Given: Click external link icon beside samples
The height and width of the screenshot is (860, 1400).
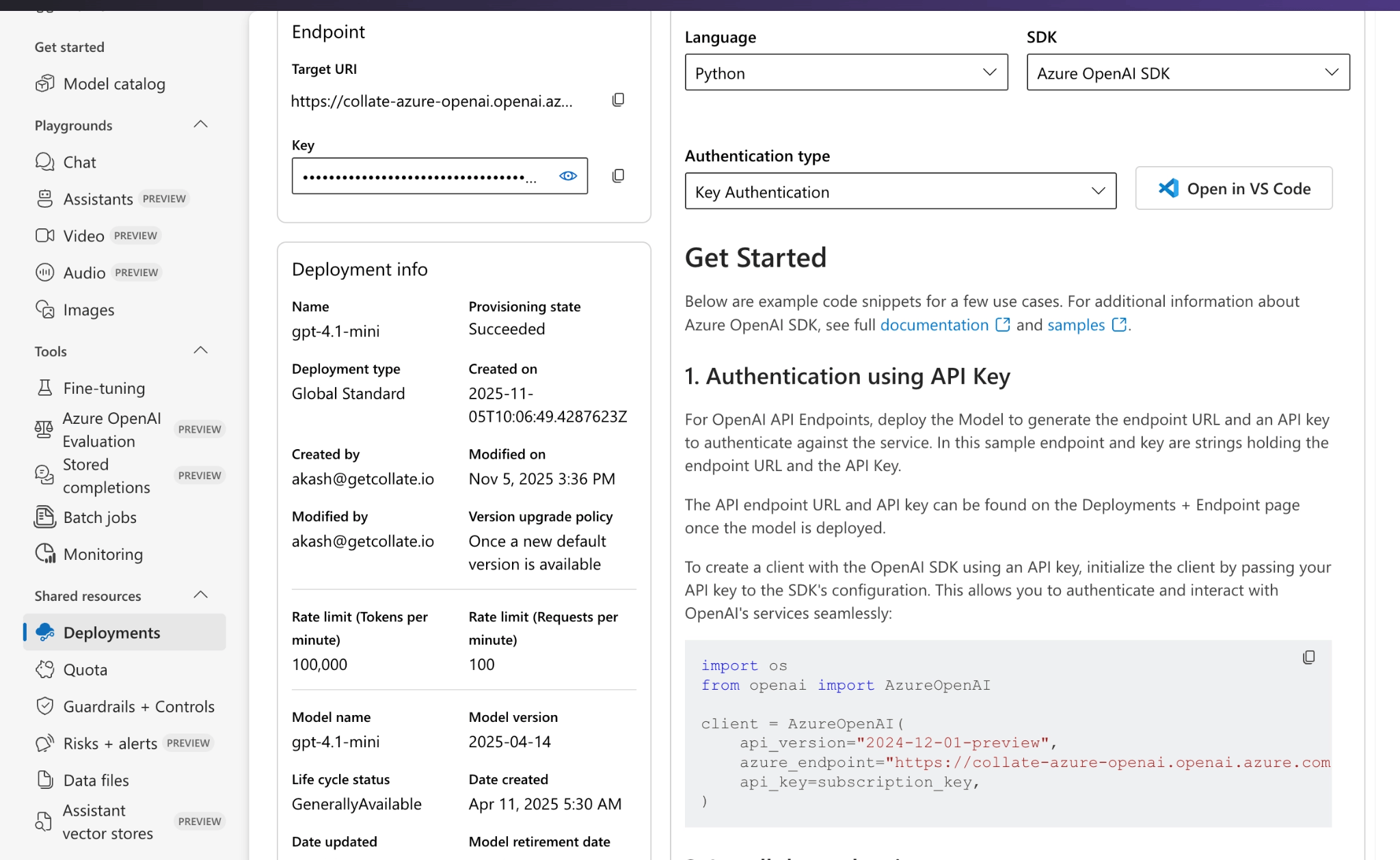Looking at the screenshot, I should [1119, 325].
